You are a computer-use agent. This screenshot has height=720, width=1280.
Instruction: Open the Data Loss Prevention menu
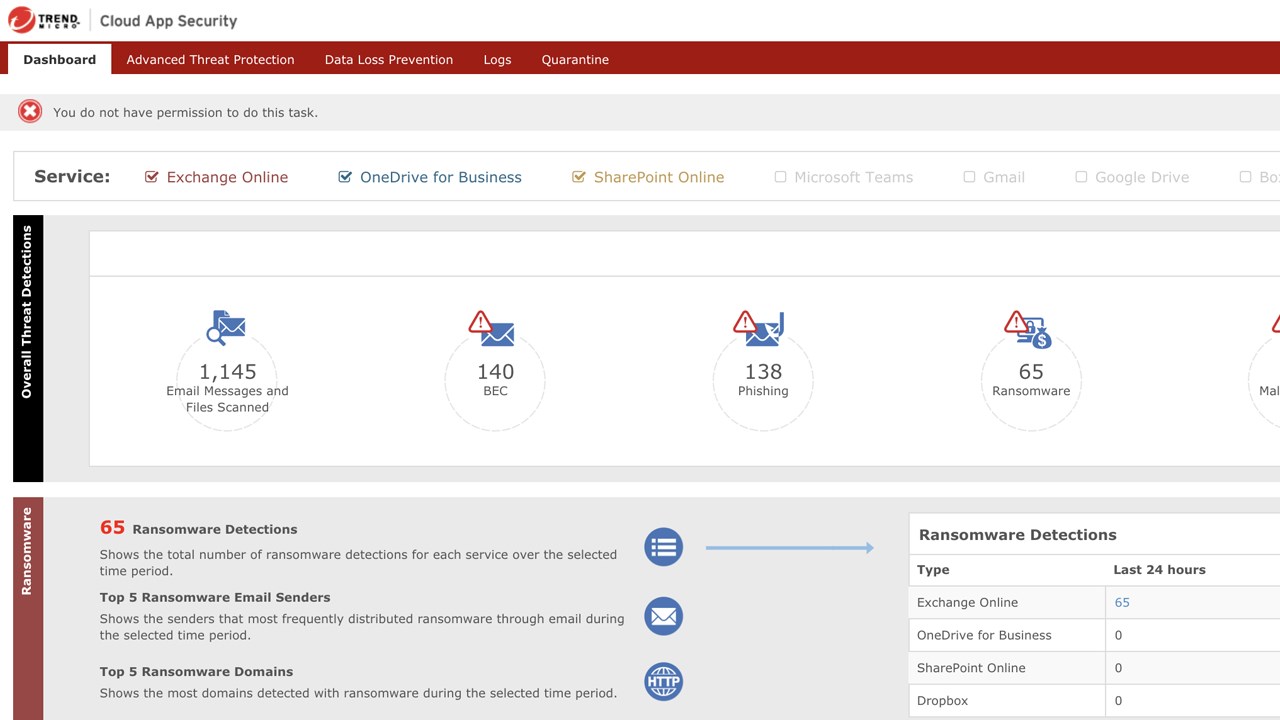click(x=389, y=59)
